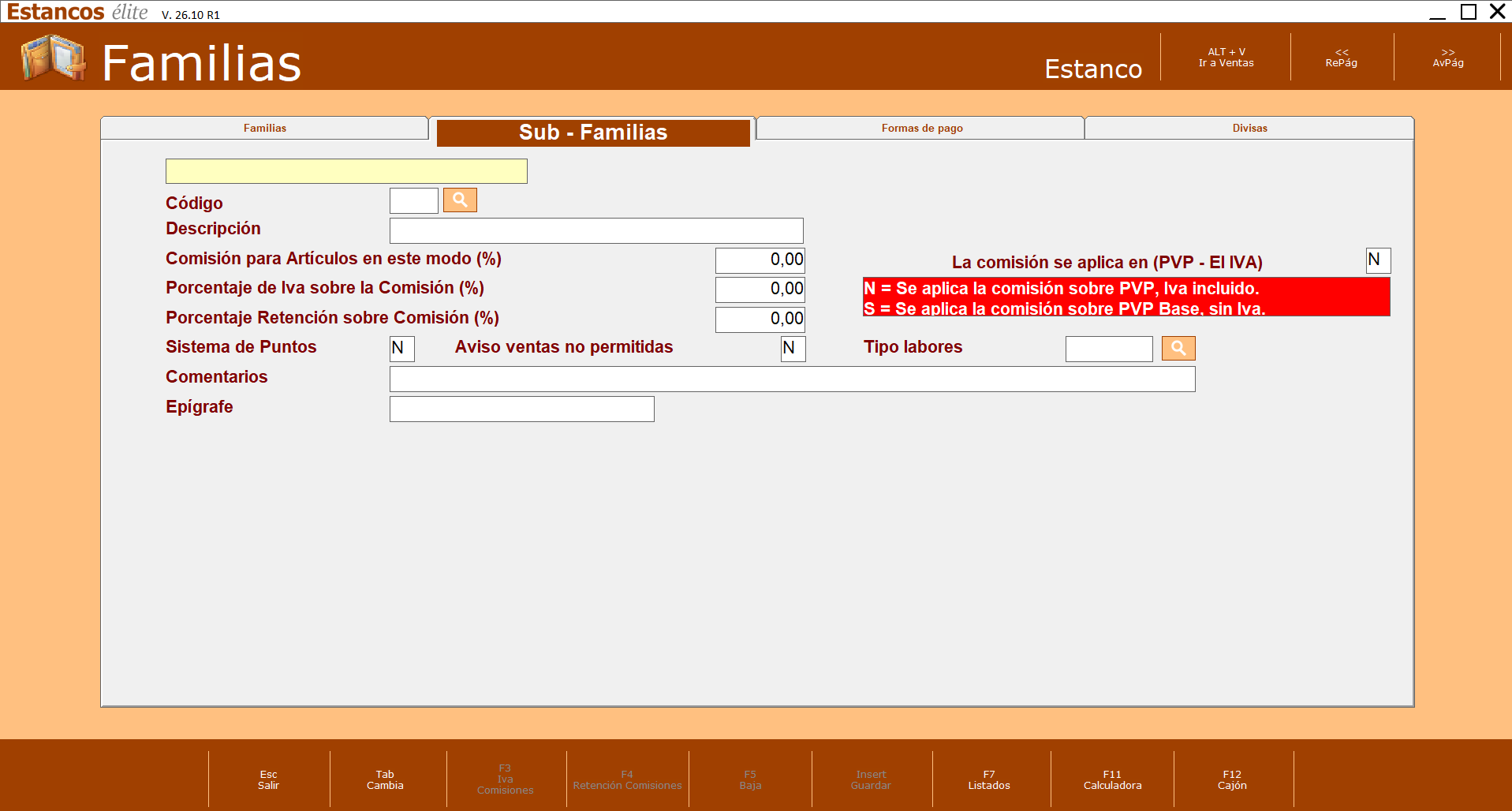Click the yellow field above Código
1512x811 pixels.
point(346,171)
